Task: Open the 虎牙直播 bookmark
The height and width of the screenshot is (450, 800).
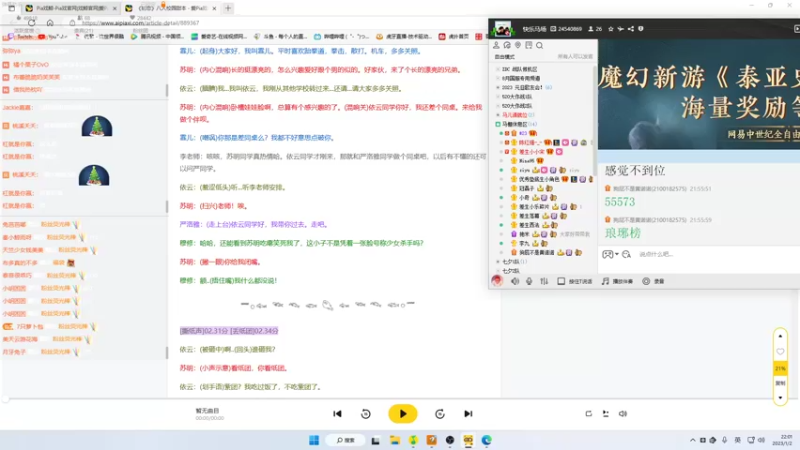Action: (403, 37)
